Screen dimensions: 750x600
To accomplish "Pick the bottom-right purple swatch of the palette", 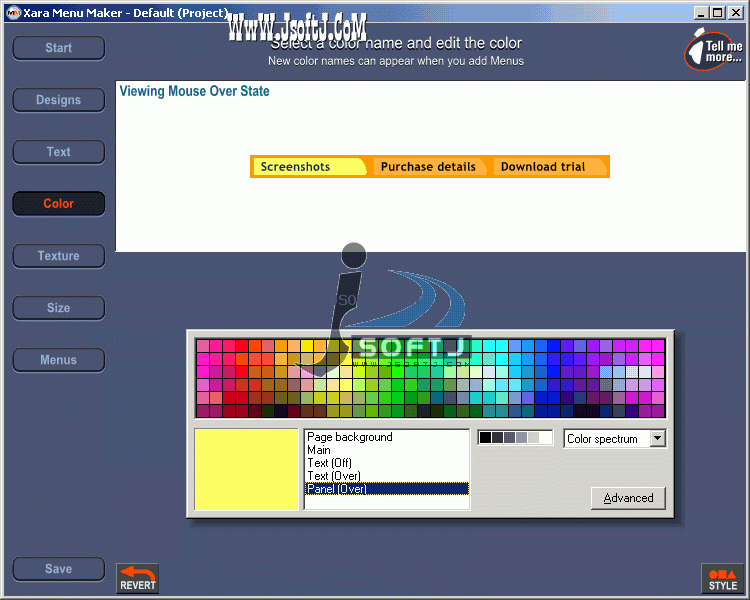I will 658,411.
